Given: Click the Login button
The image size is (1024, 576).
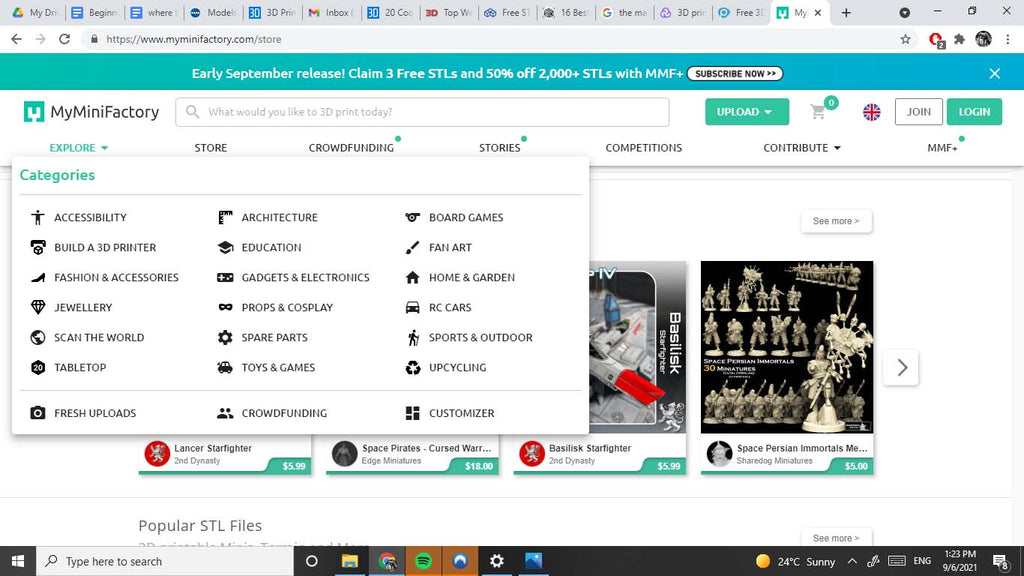Looking at the screenshot, I should pos(974,112).
